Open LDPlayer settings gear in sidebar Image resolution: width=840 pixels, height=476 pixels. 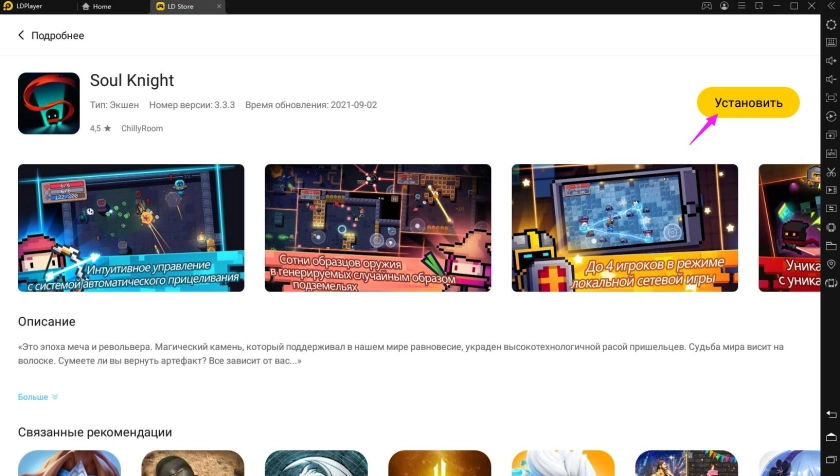point(831,25)
